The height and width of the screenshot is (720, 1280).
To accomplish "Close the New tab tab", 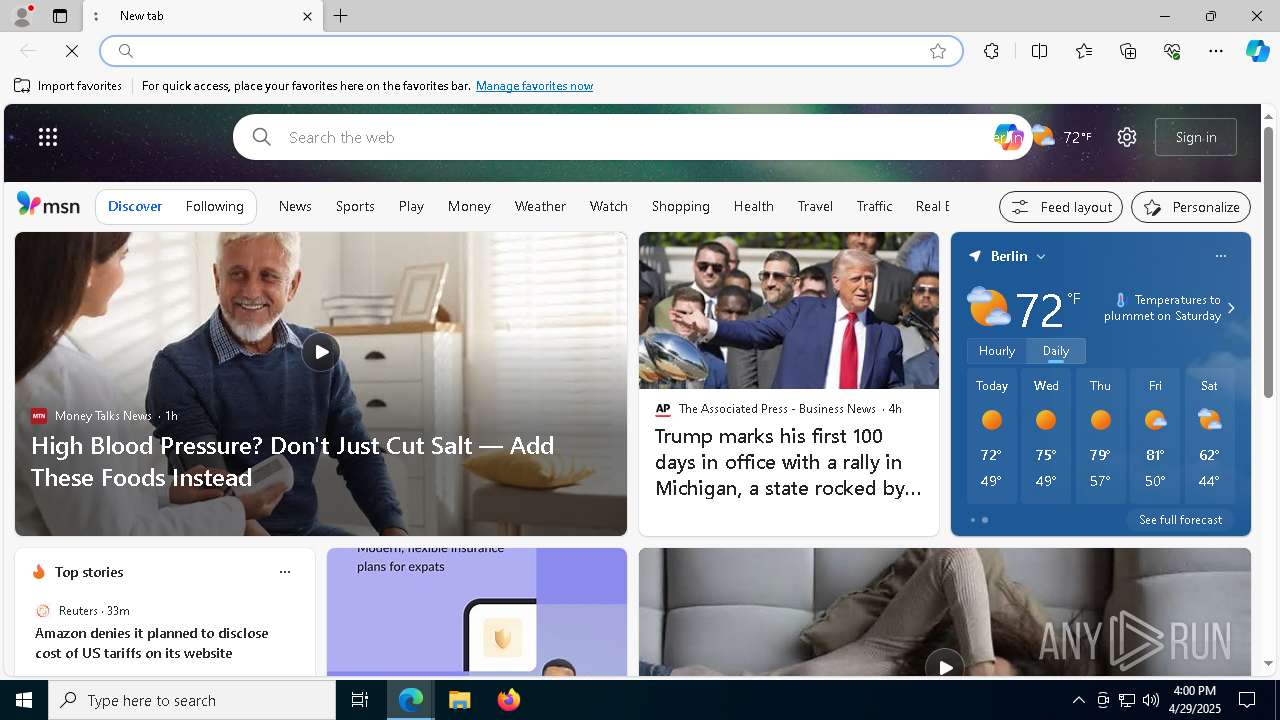I will pyautogui.click(x=307, y=16).
